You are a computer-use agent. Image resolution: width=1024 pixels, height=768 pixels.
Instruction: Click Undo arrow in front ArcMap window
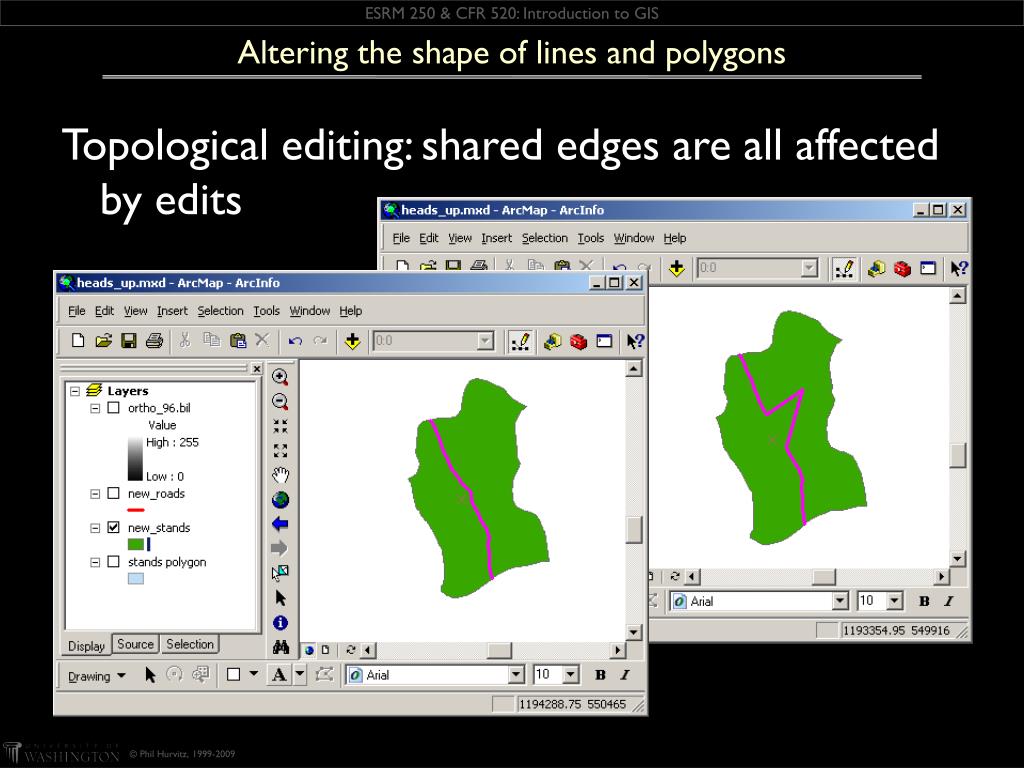(x=295, y=341)
